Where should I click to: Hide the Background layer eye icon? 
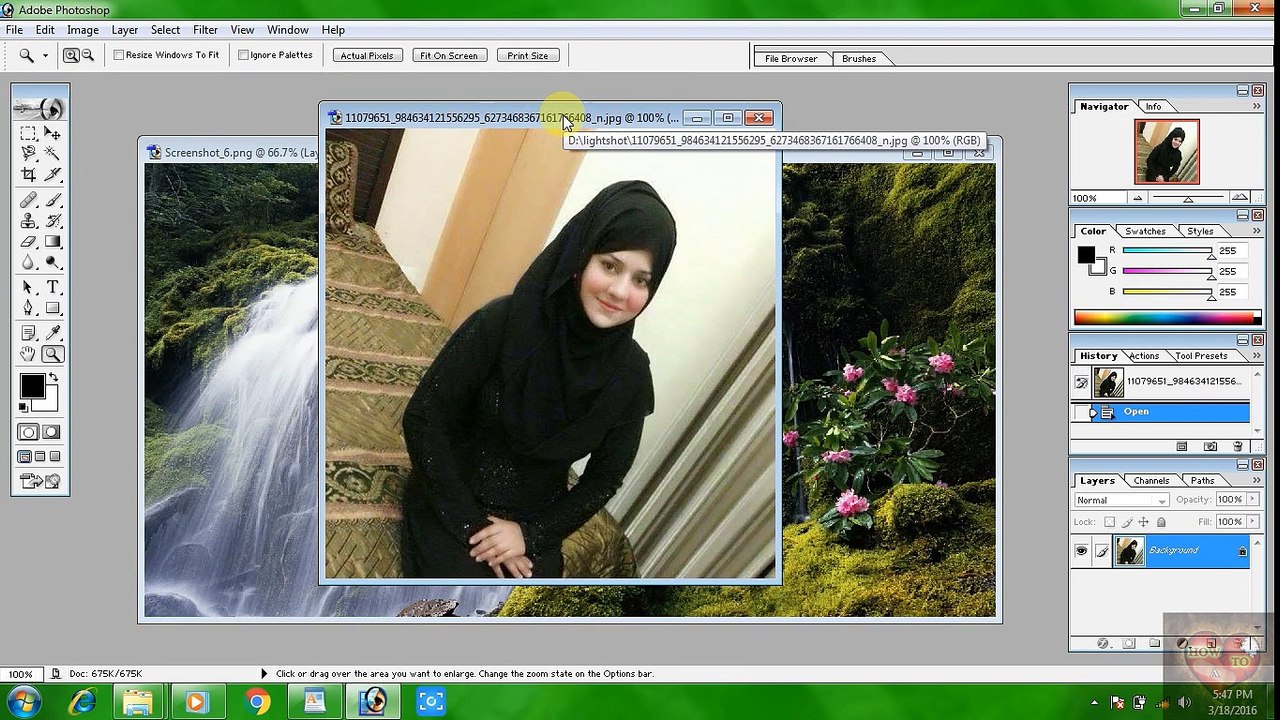click(1081, 551)
